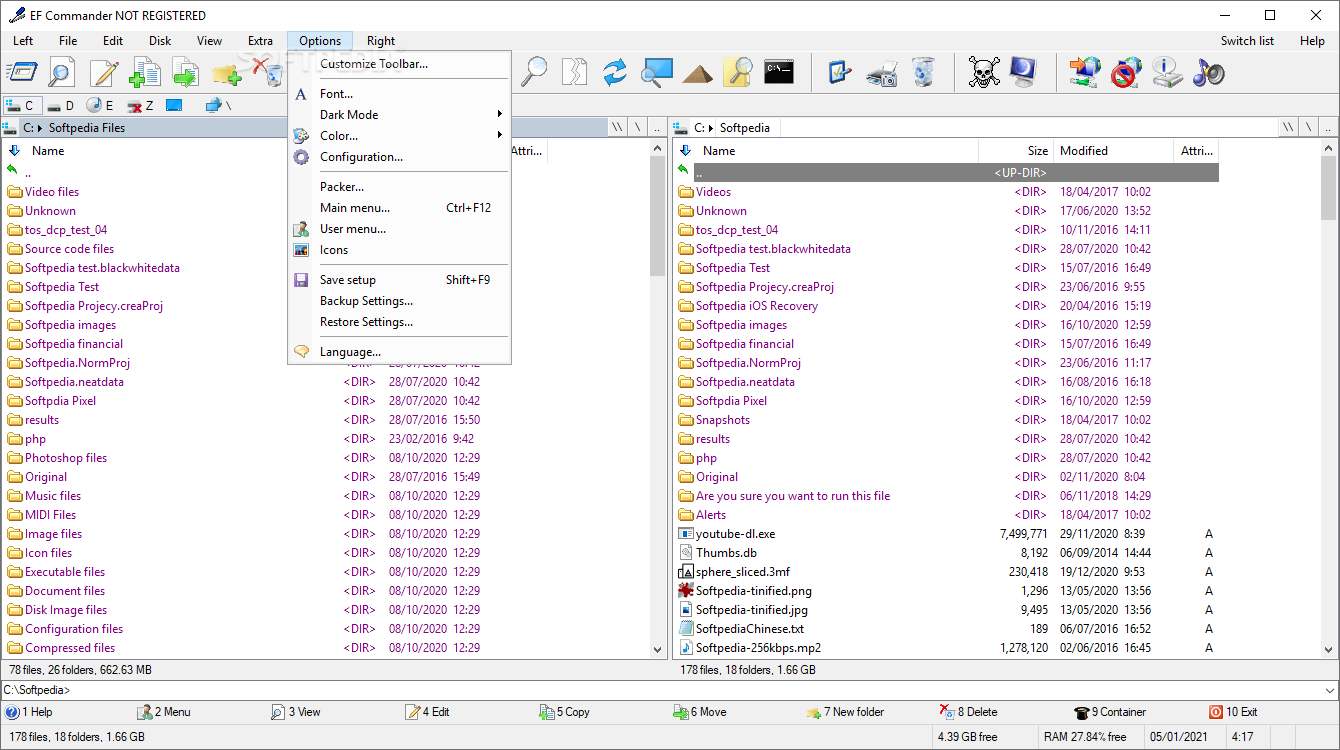Click the blue synchronize arrows icon
The height and width of the screenshot is (750, 1340).
[615, 72]
